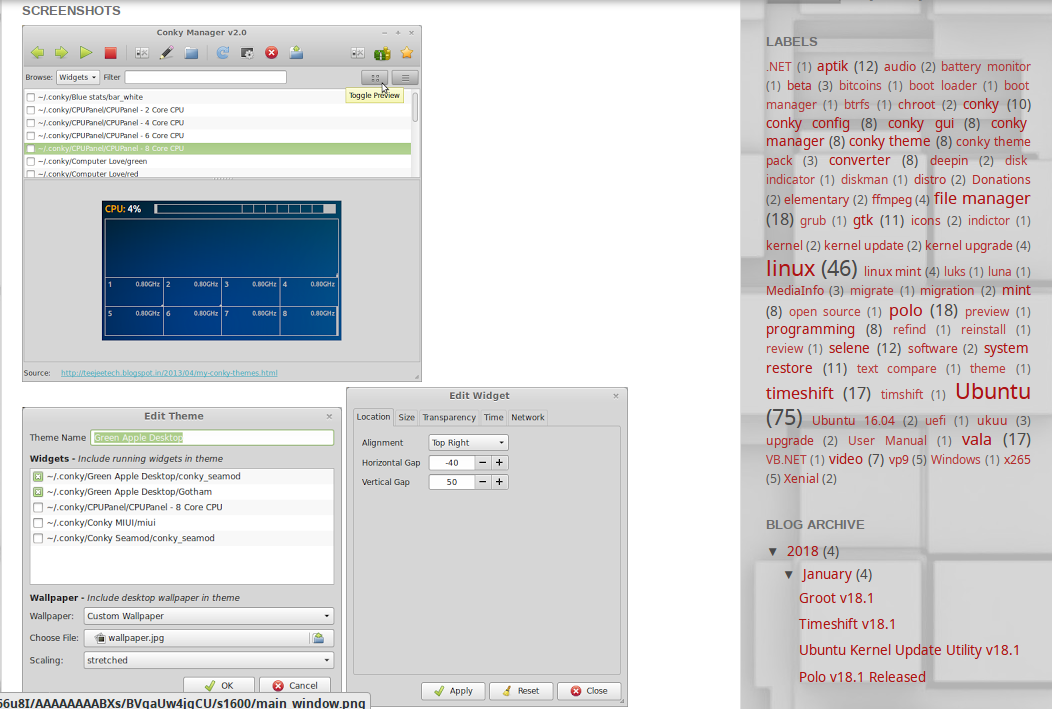The width and height of the screenshot is (1052, 709).
Task: Start the selected widget with the play icon
Action: 86,52
